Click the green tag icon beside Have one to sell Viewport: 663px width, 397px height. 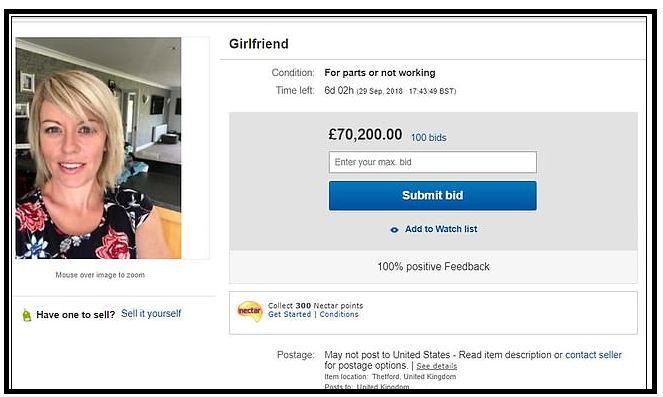click(27, 315)
